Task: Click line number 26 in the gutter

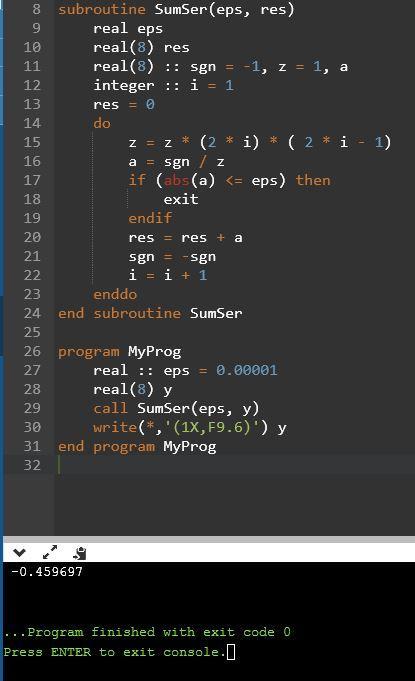Action: (x=32, y=351)
